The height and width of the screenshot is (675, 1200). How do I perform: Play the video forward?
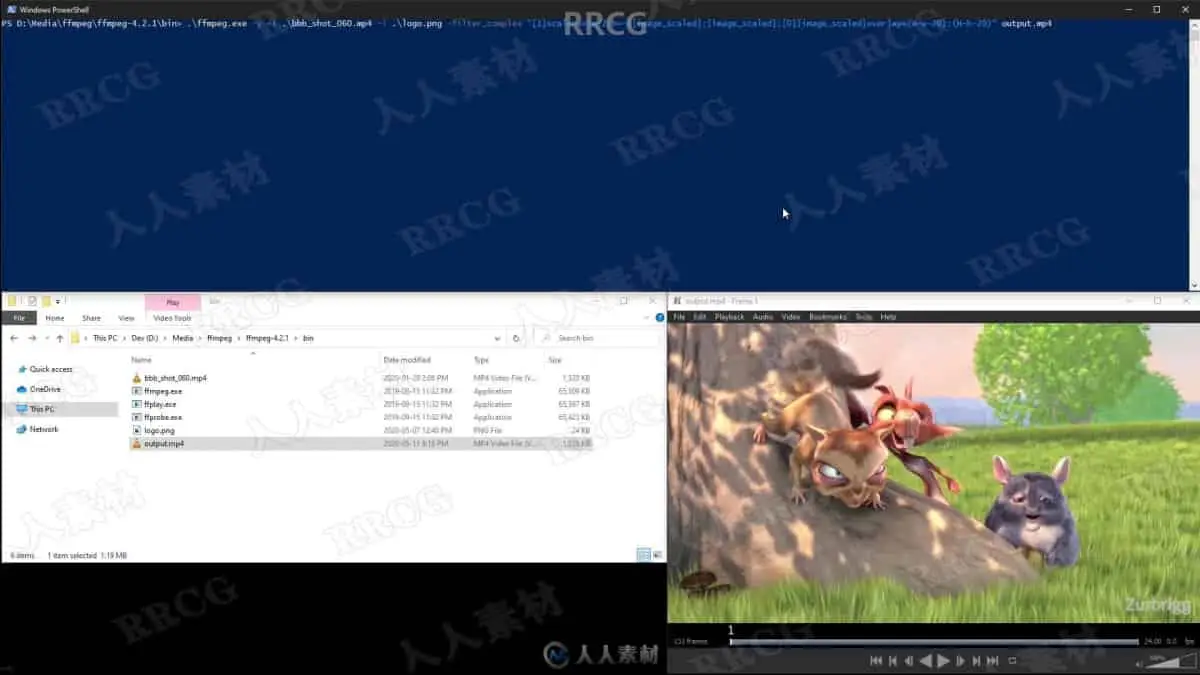943,661
